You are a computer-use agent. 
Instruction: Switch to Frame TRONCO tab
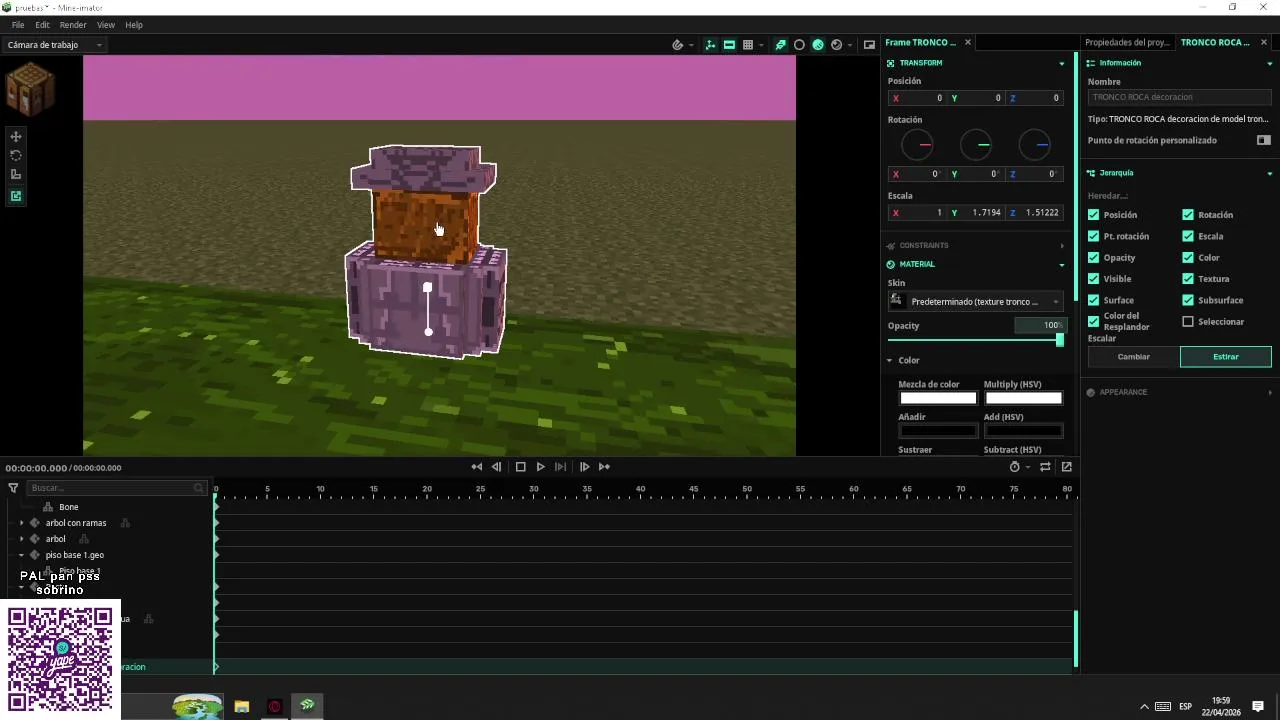[x=920, y=42]
